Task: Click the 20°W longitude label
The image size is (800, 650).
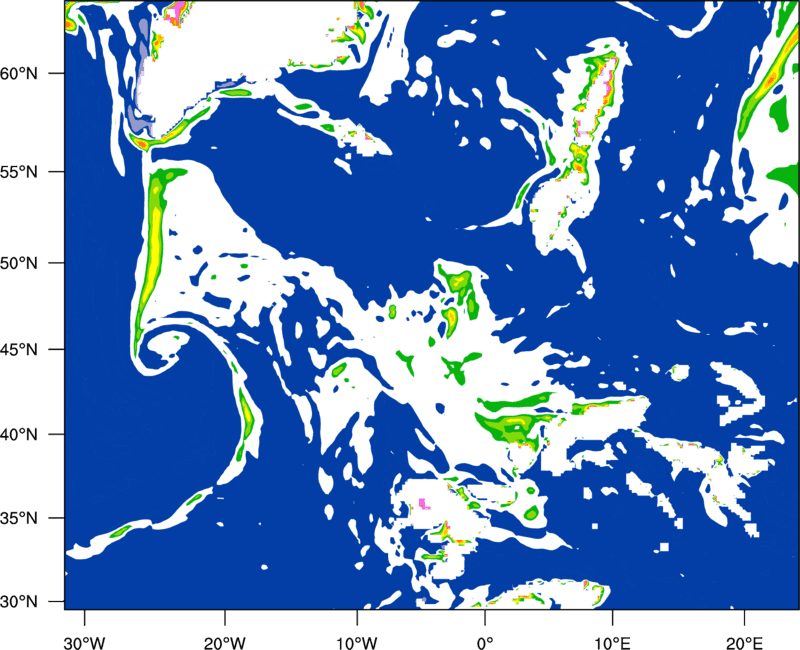Action: coord(225,643)
